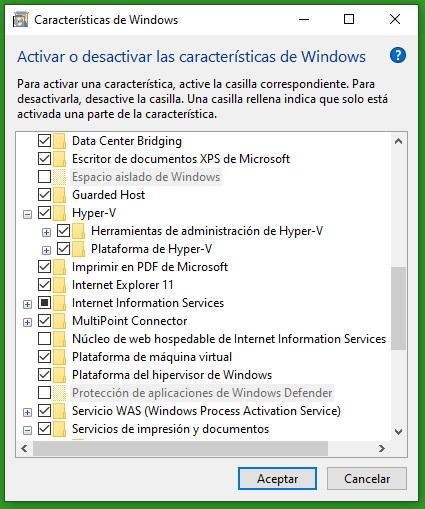Image resolution: width=425 pixels, height=509 pixels.
Task: Click the folder icon beside Imprimir en PDF de Microsoft
Action: [x=60, y=267]
